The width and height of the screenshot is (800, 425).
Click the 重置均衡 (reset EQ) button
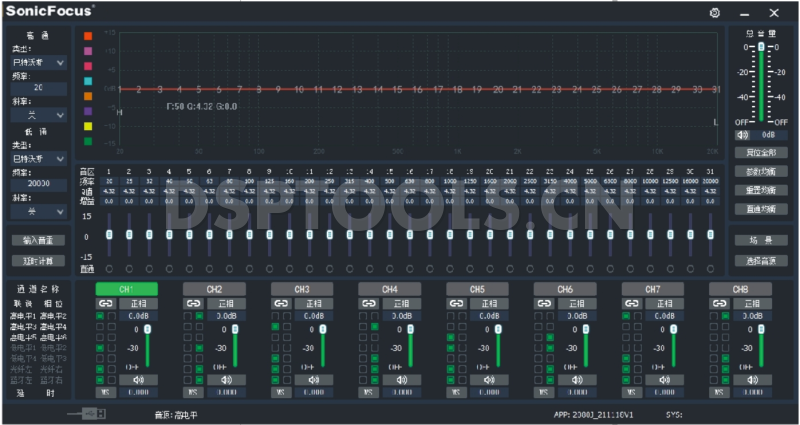point(761,190)
